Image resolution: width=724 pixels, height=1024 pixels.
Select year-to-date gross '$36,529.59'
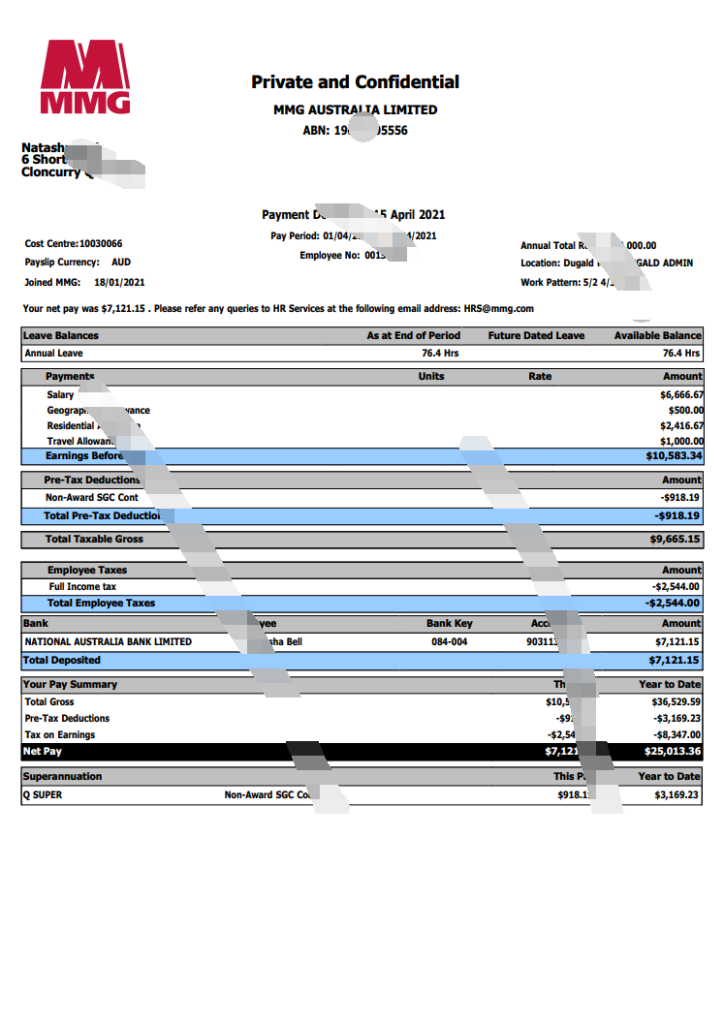[676, 702]
